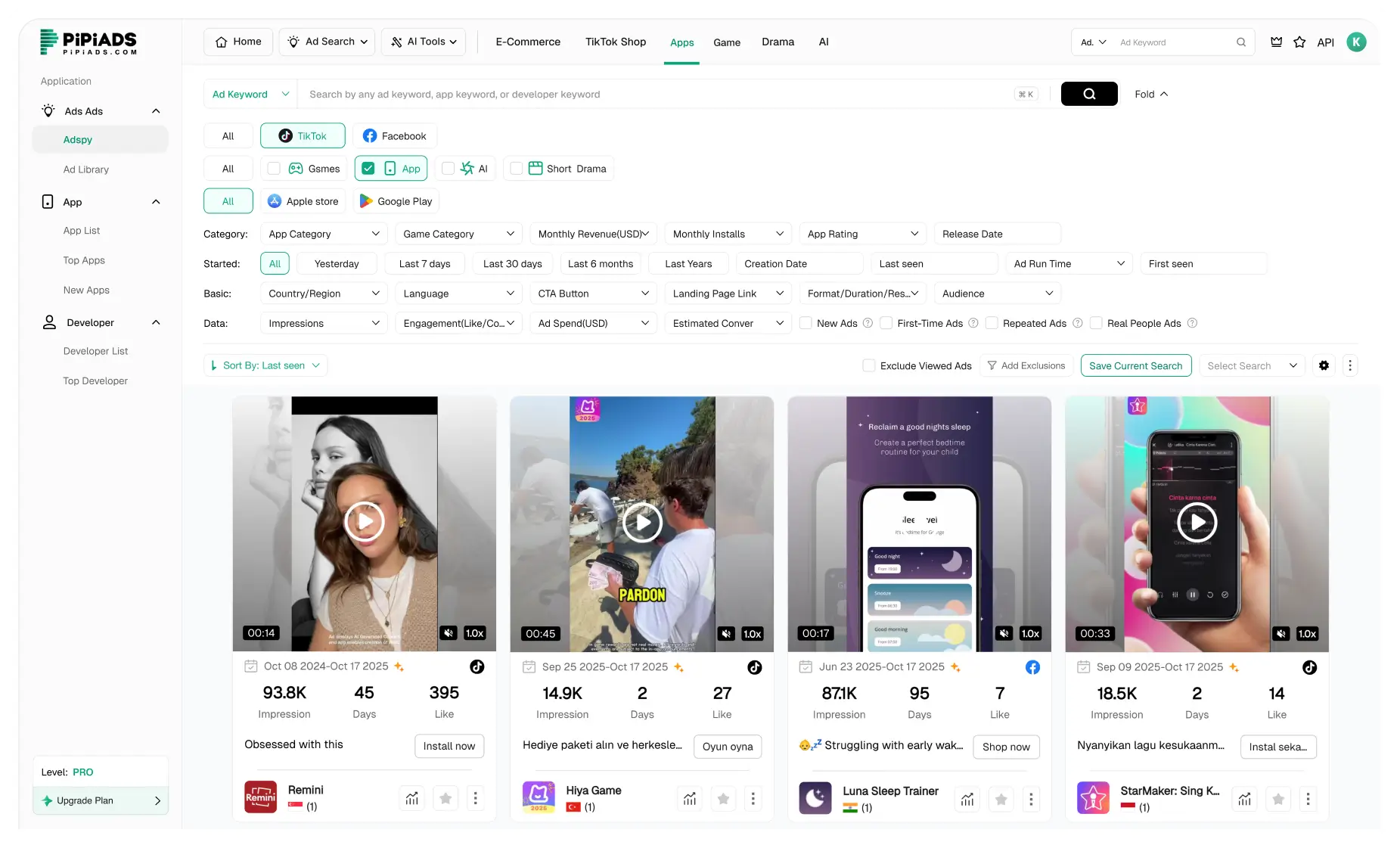Screen dimensions: 1400x848
Task: Open the E-Commerce menu item
Action: point(528,42)
